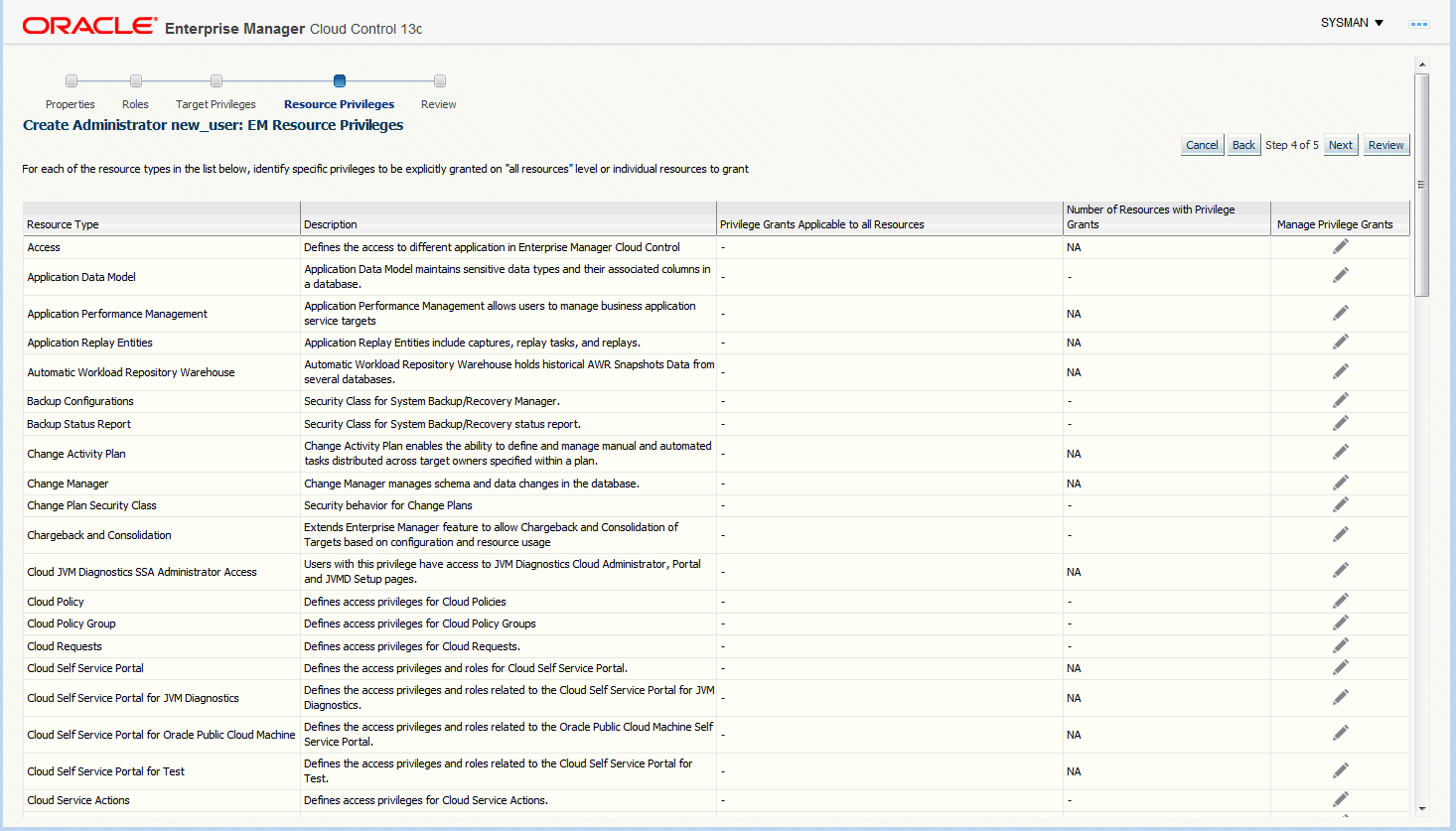Open the SYSMAN user menu dropdown

coord(1352,23)
